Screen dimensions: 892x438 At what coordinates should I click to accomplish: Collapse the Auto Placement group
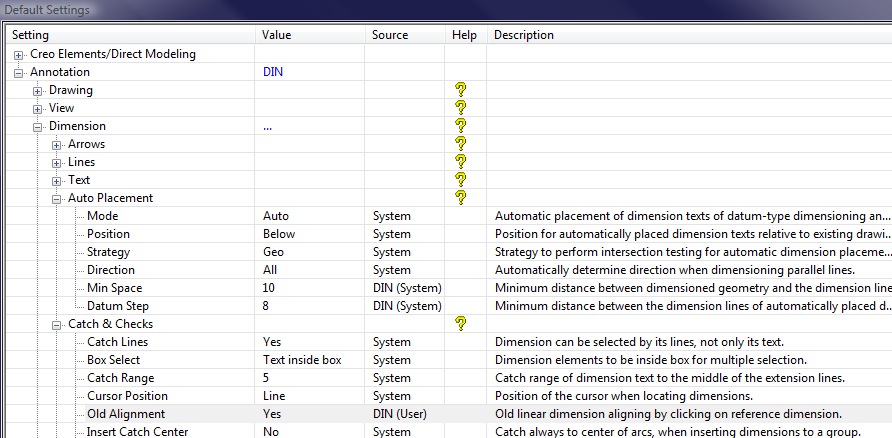(x=57, y=198)
